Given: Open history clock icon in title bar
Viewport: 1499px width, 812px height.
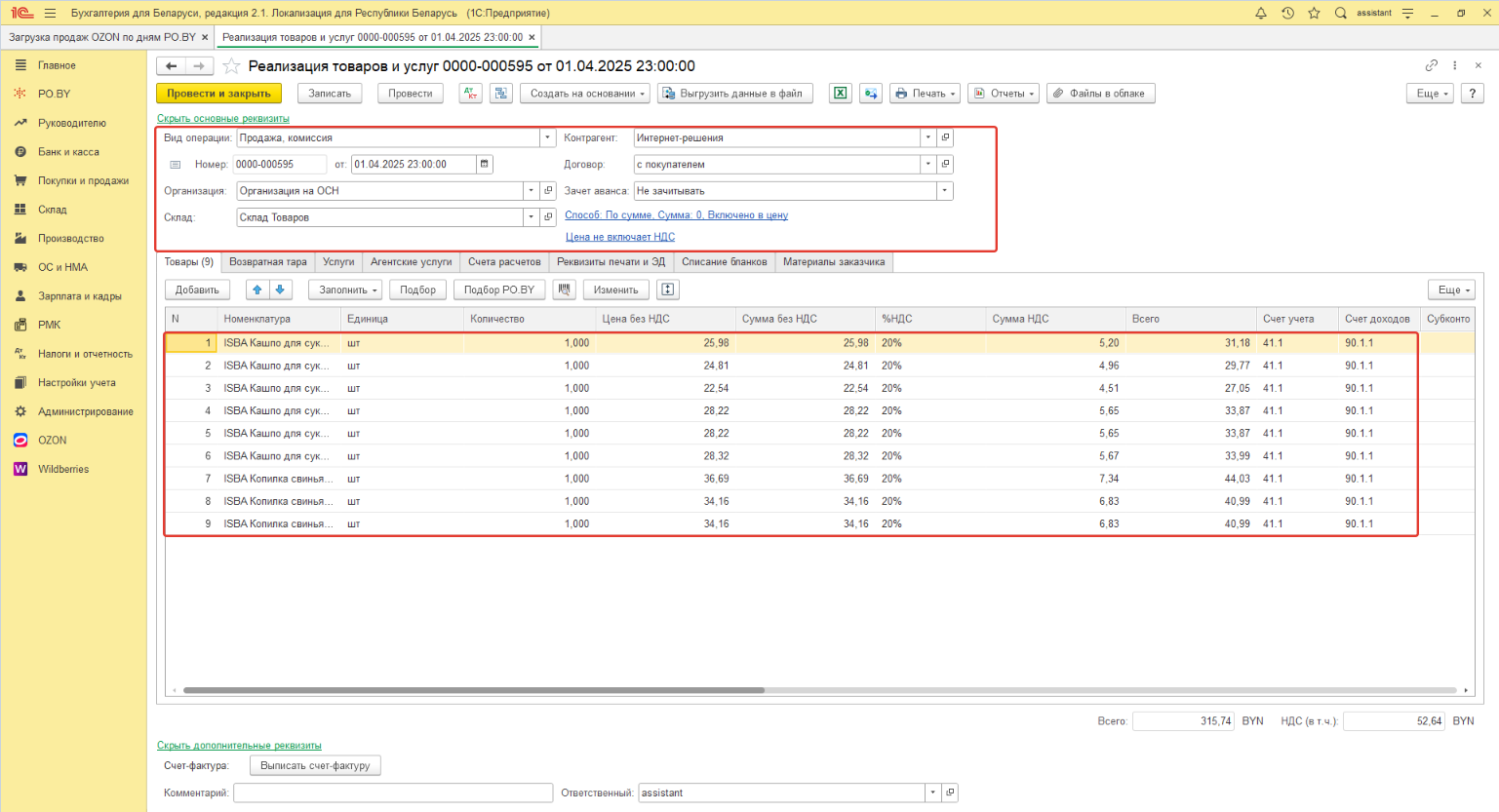Looking at the screenshot, I should (x=1287, y=13).
